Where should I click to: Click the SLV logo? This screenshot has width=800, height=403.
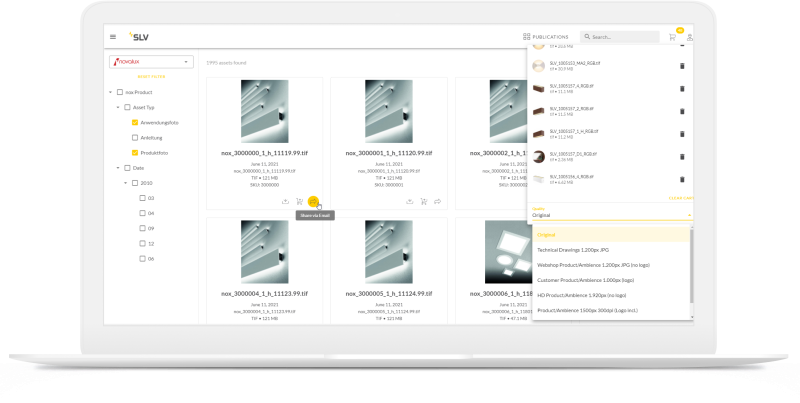139,36
